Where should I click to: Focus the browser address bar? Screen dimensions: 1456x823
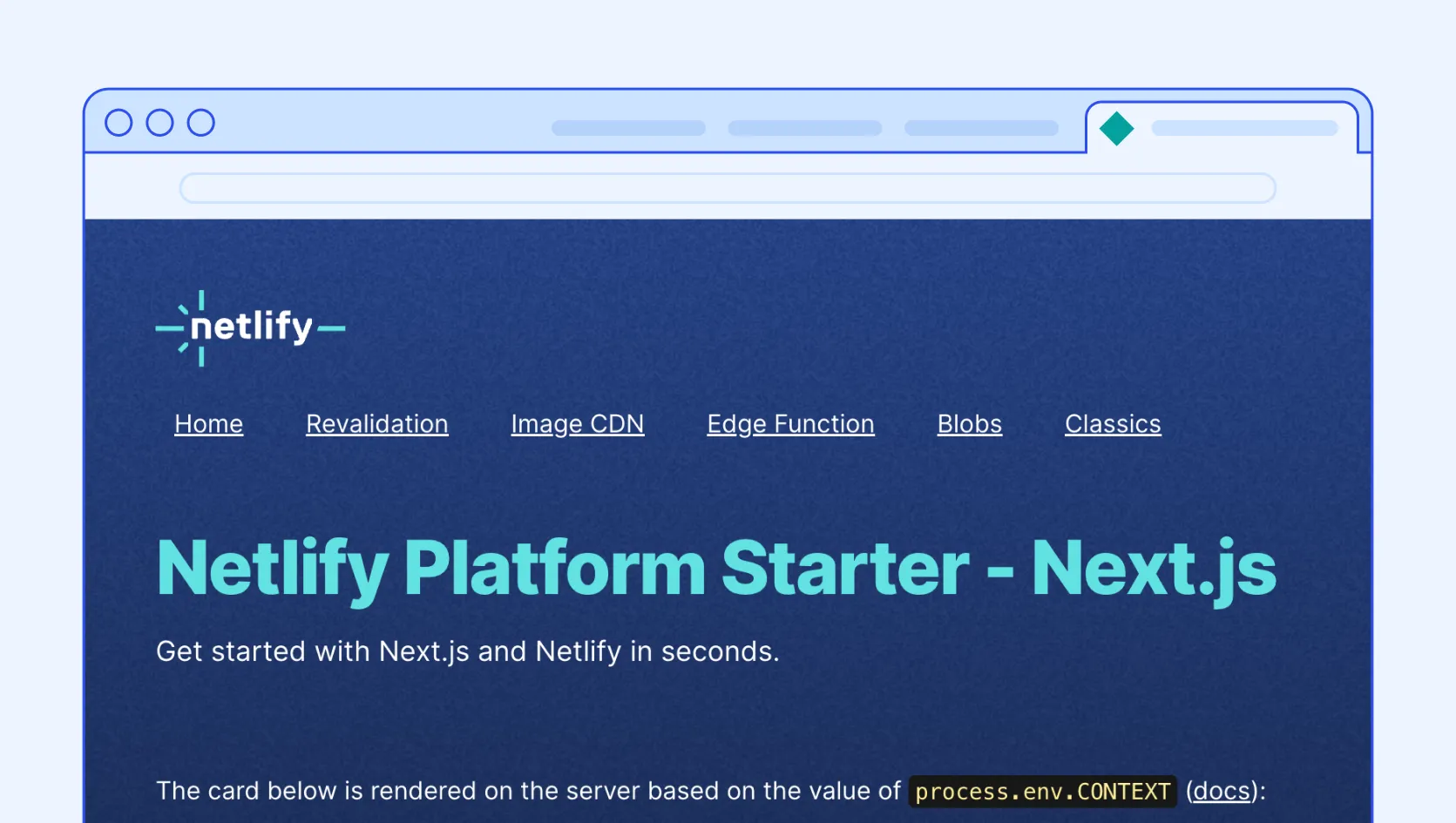click(728, 188)
